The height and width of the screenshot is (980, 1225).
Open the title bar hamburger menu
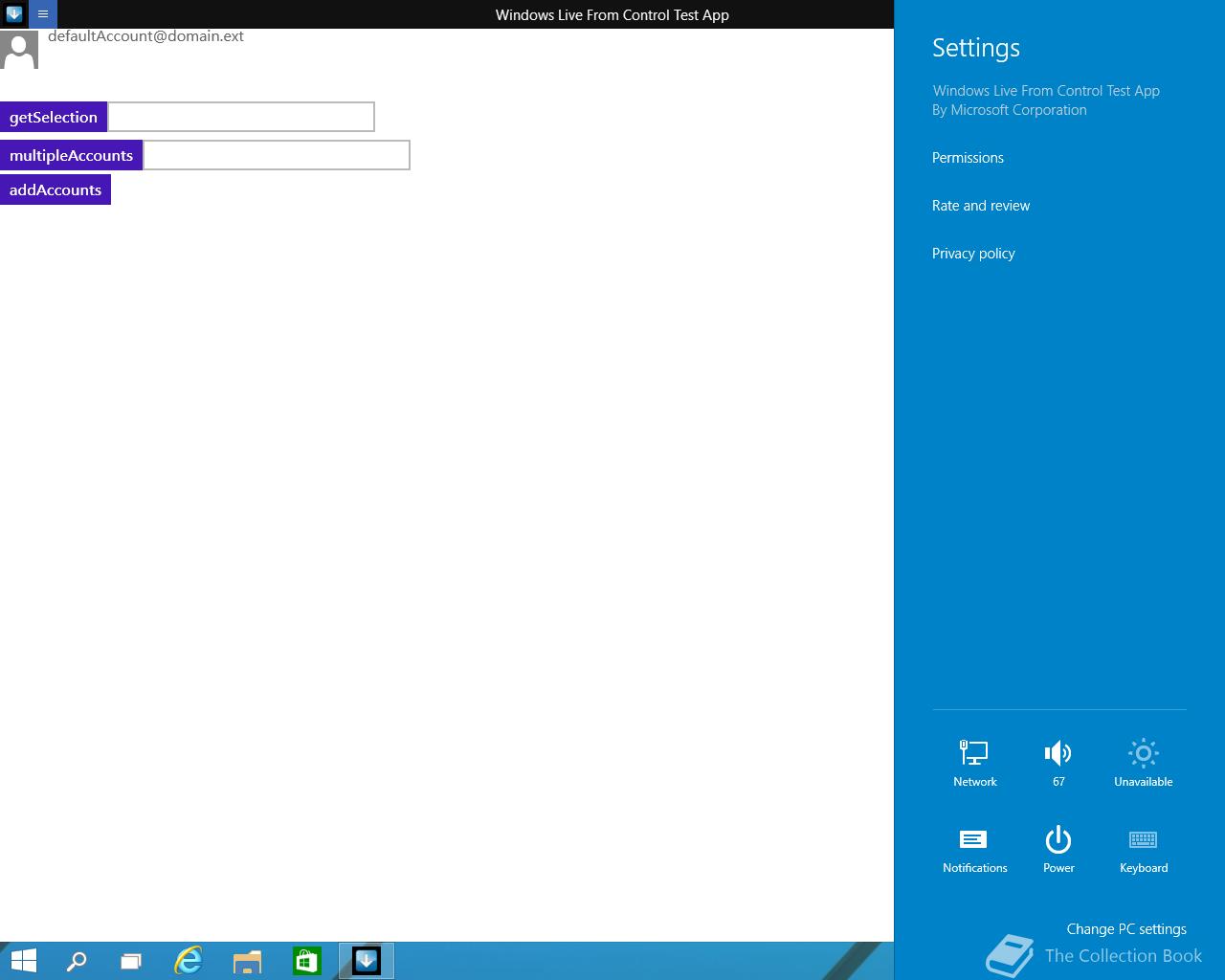(43, 14)
